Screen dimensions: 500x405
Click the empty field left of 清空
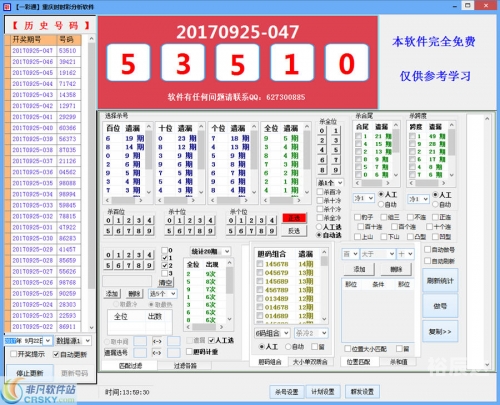(127, 281)
